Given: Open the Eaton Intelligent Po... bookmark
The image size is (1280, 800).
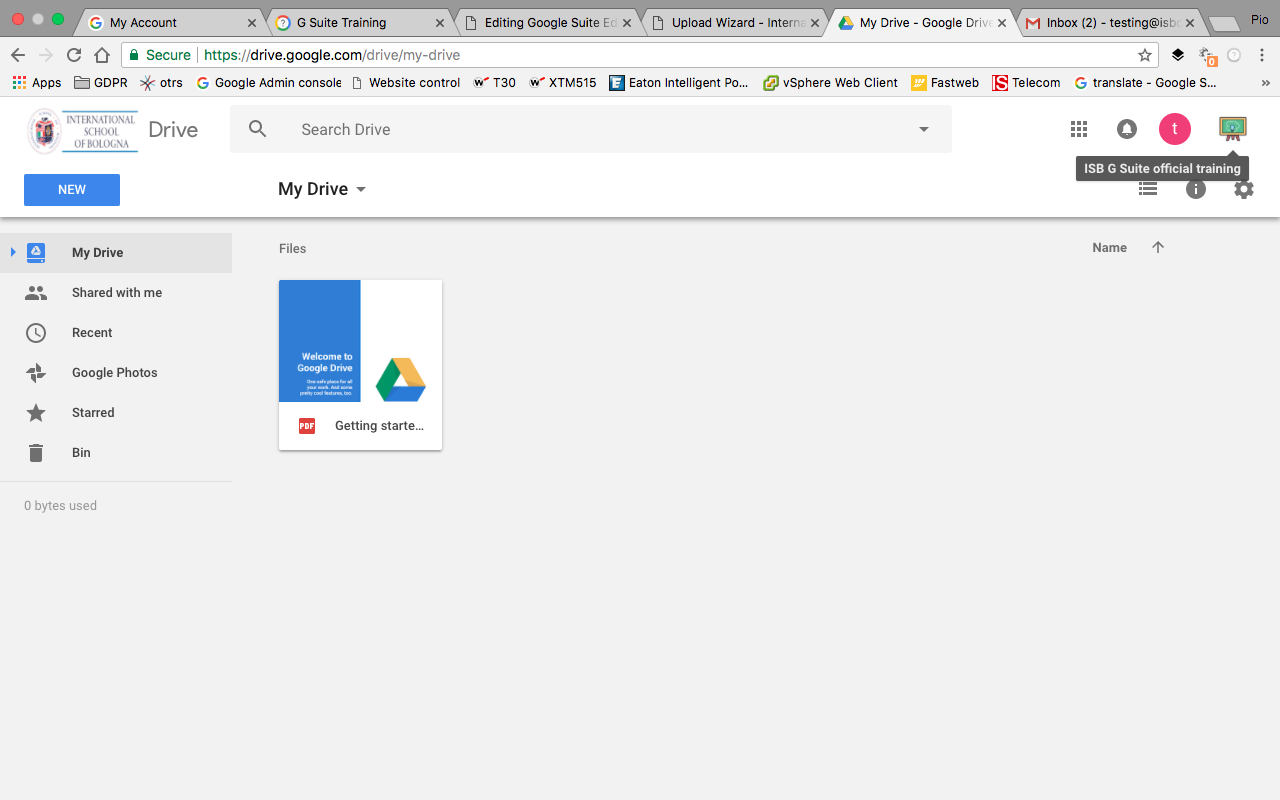Looking at the screenshot, I should [x=679, y=83].
